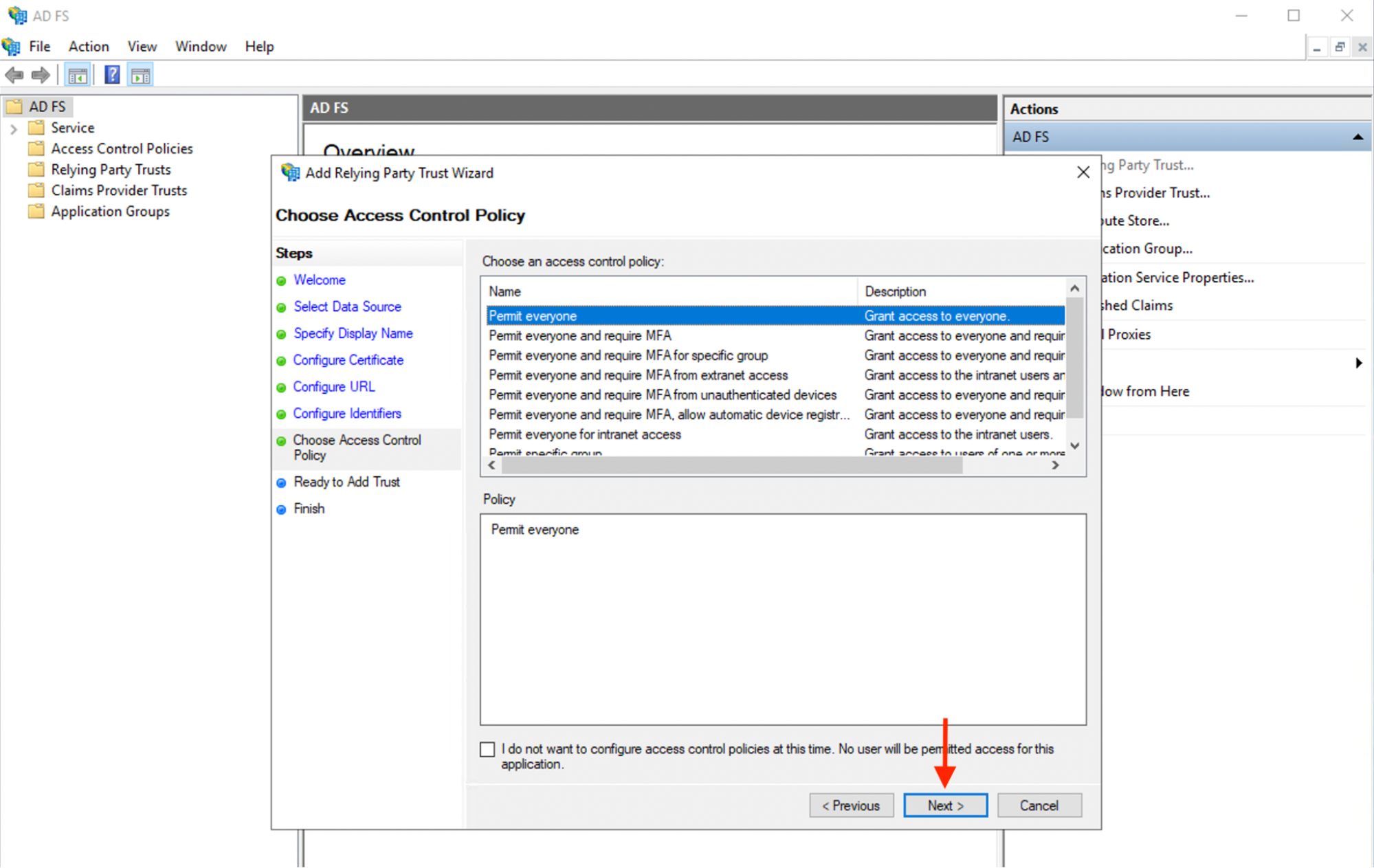The width and height of the screenshot is (1374, 868).
Task: Close the Add Relying Party Trust Wizard
Action: coord(1083,173)
